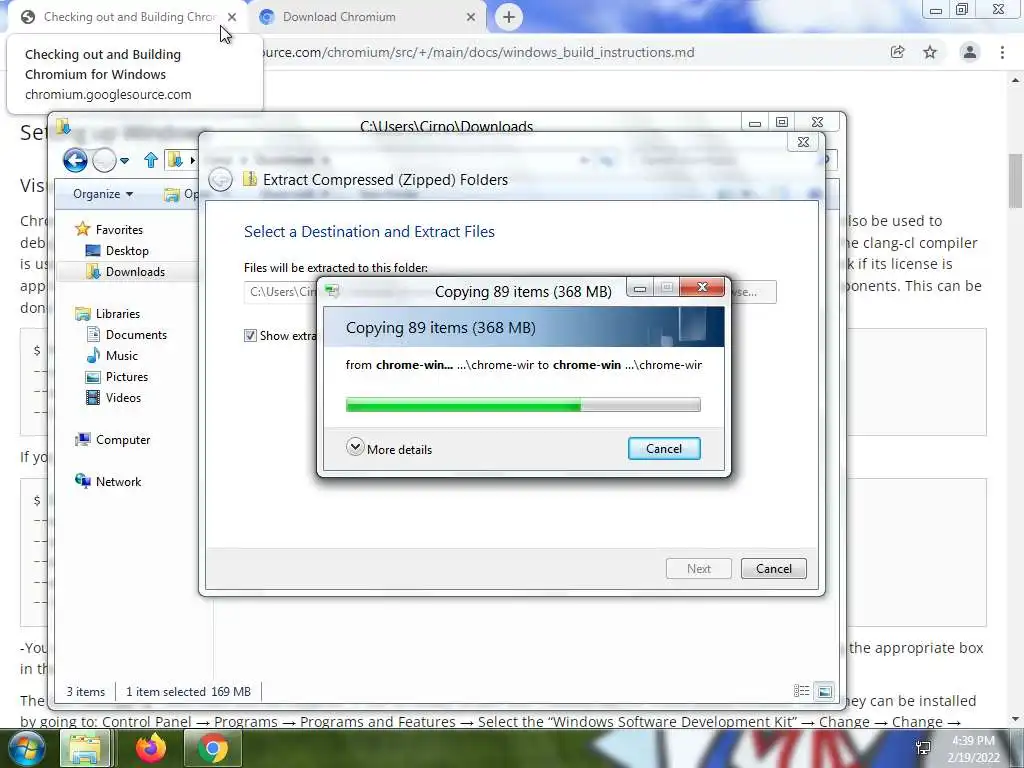Click network icon in system tray
Viewport: 1024px width, 768px height.
click(923, 748)
